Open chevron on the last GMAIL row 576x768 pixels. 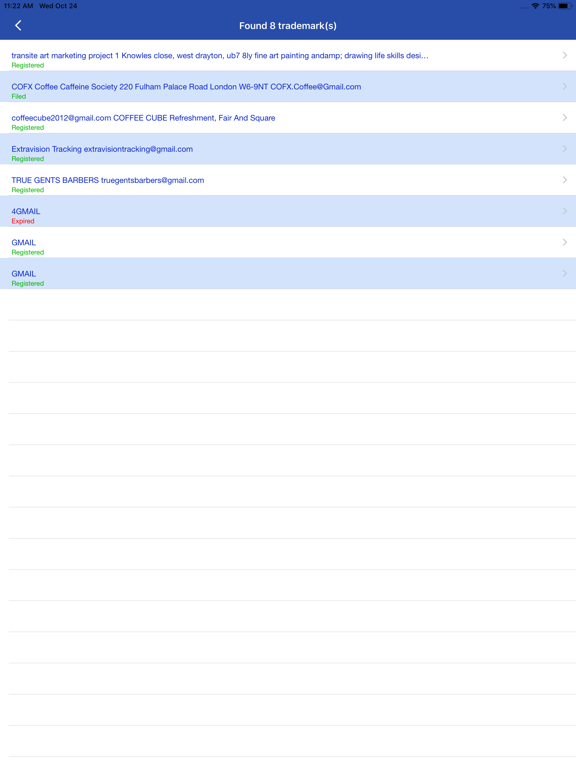(x=565, y=273)
